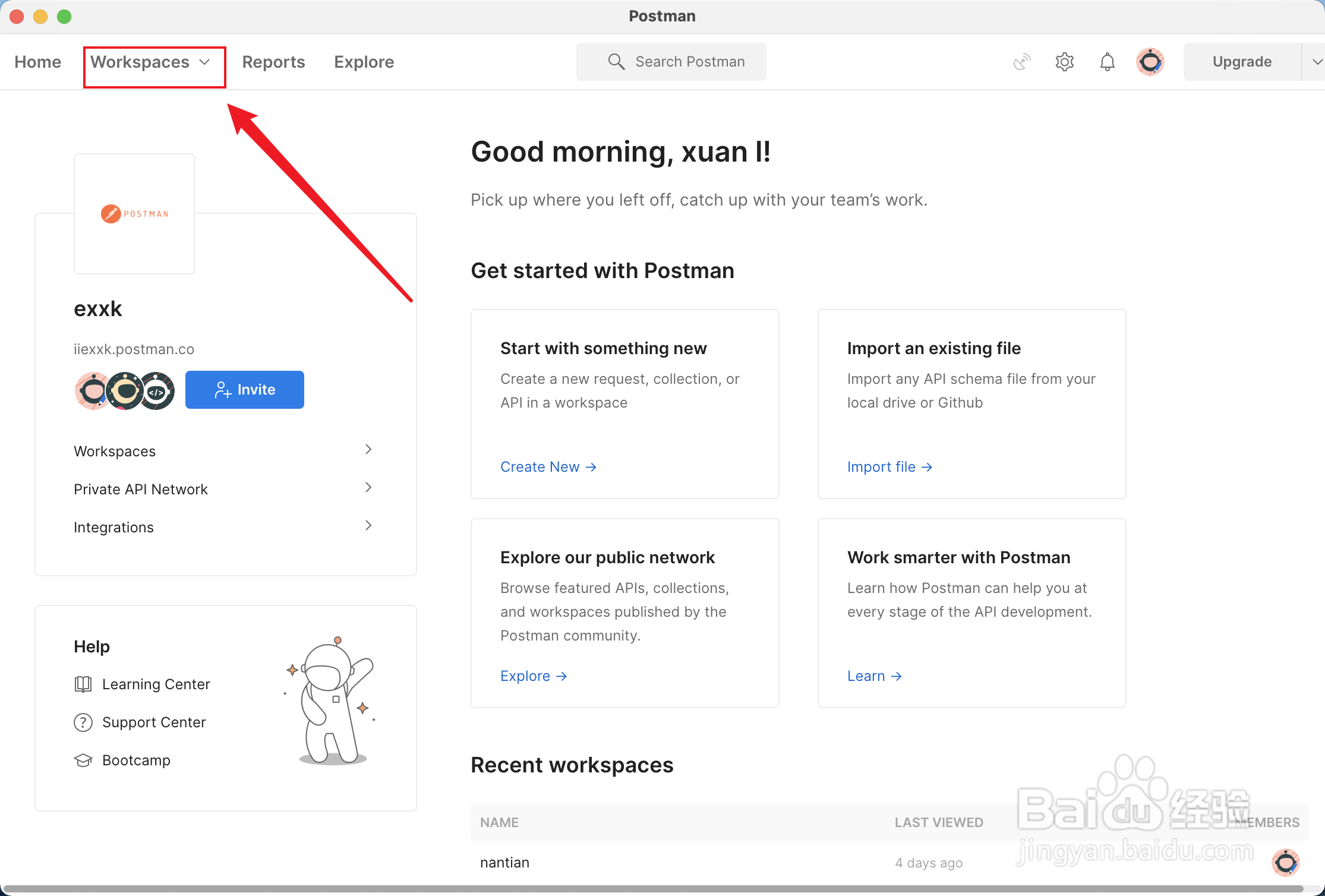Open the settings gear icon
Viewport: 1325px width, 896px height.
1064,62
